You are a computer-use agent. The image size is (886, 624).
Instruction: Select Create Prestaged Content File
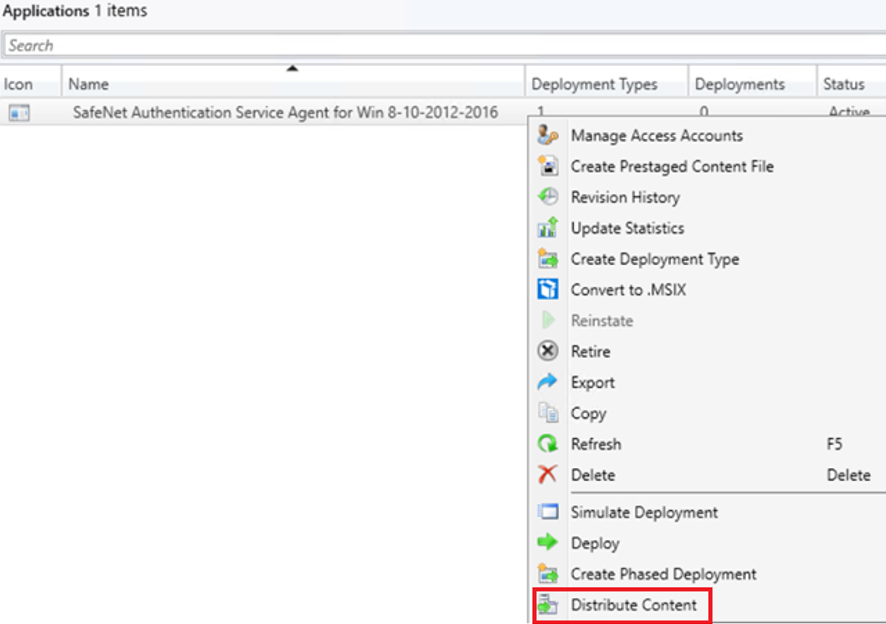click(x=672, y=167)
